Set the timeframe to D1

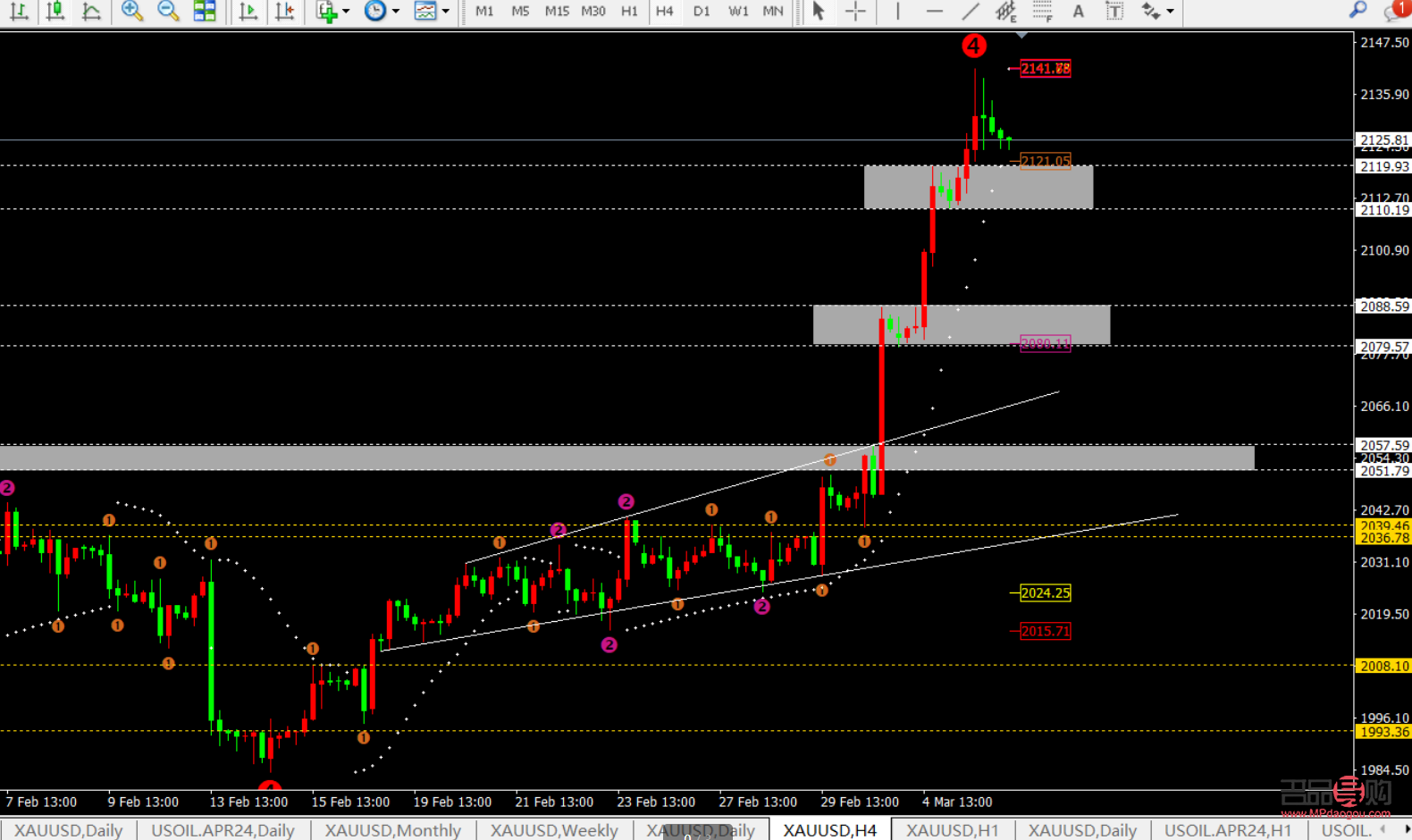click(x=702, y=12)
